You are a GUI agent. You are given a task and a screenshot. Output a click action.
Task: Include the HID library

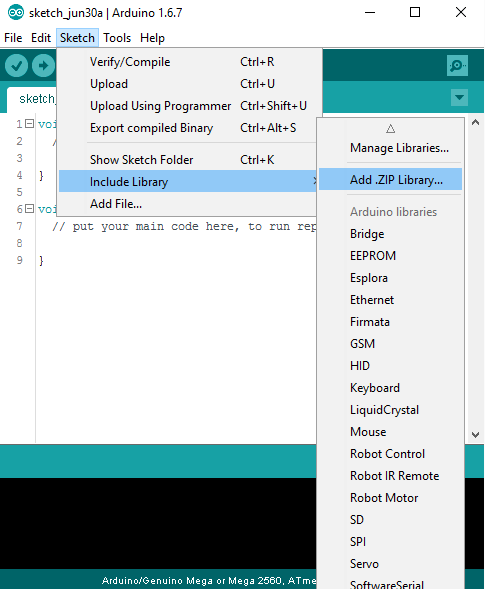click(390, 366)
